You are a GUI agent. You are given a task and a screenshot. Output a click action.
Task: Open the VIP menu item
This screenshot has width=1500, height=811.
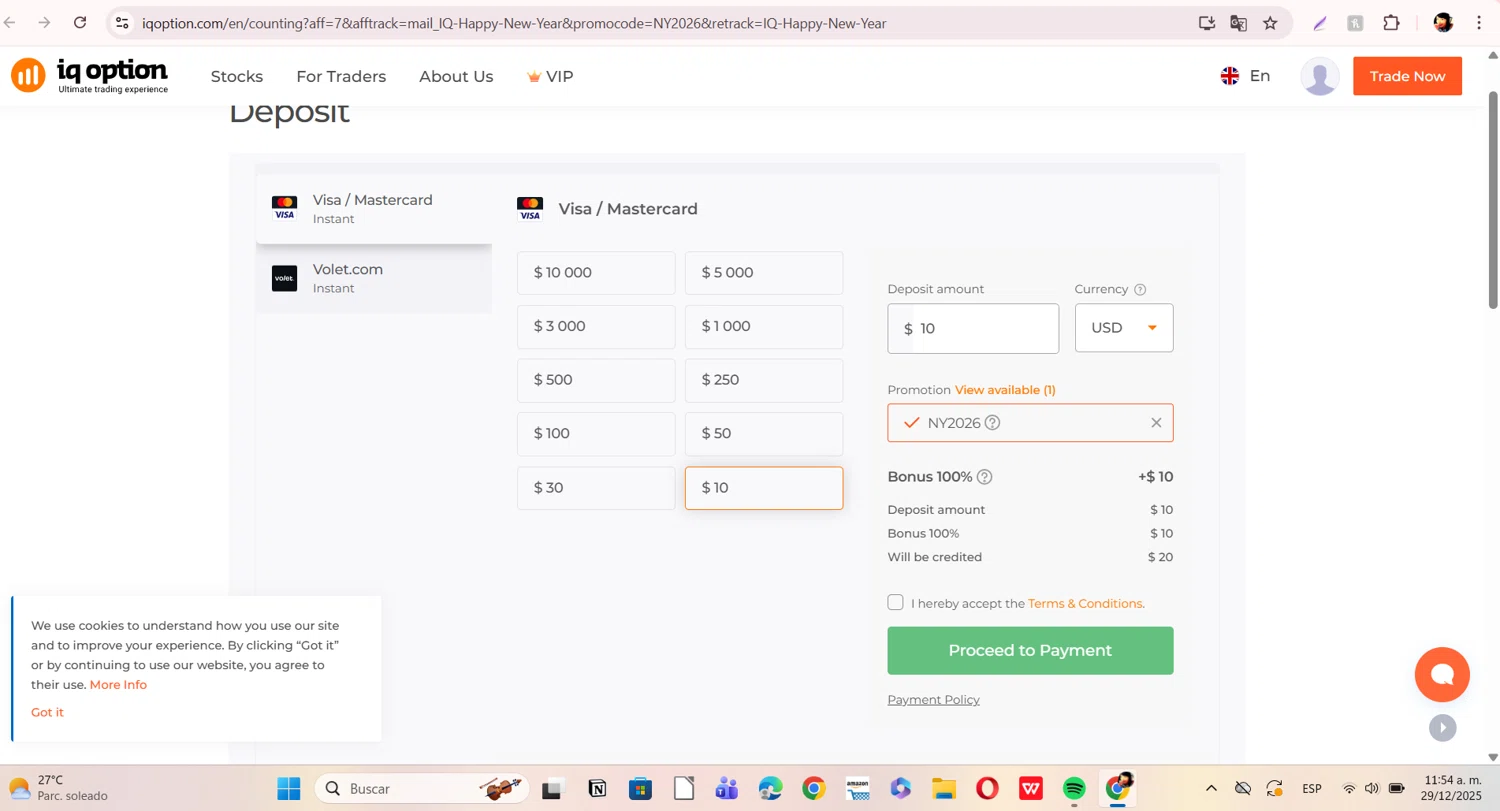[x=550, y=76]
